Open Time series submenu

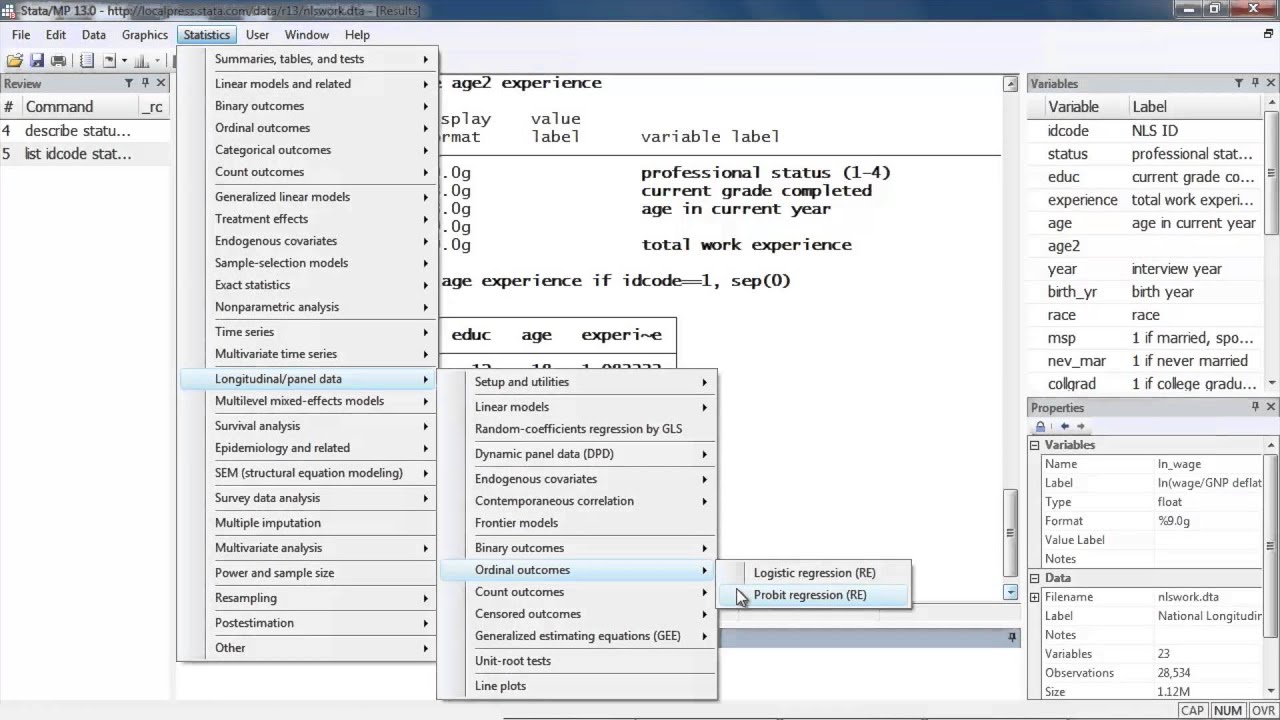[307, 332]
